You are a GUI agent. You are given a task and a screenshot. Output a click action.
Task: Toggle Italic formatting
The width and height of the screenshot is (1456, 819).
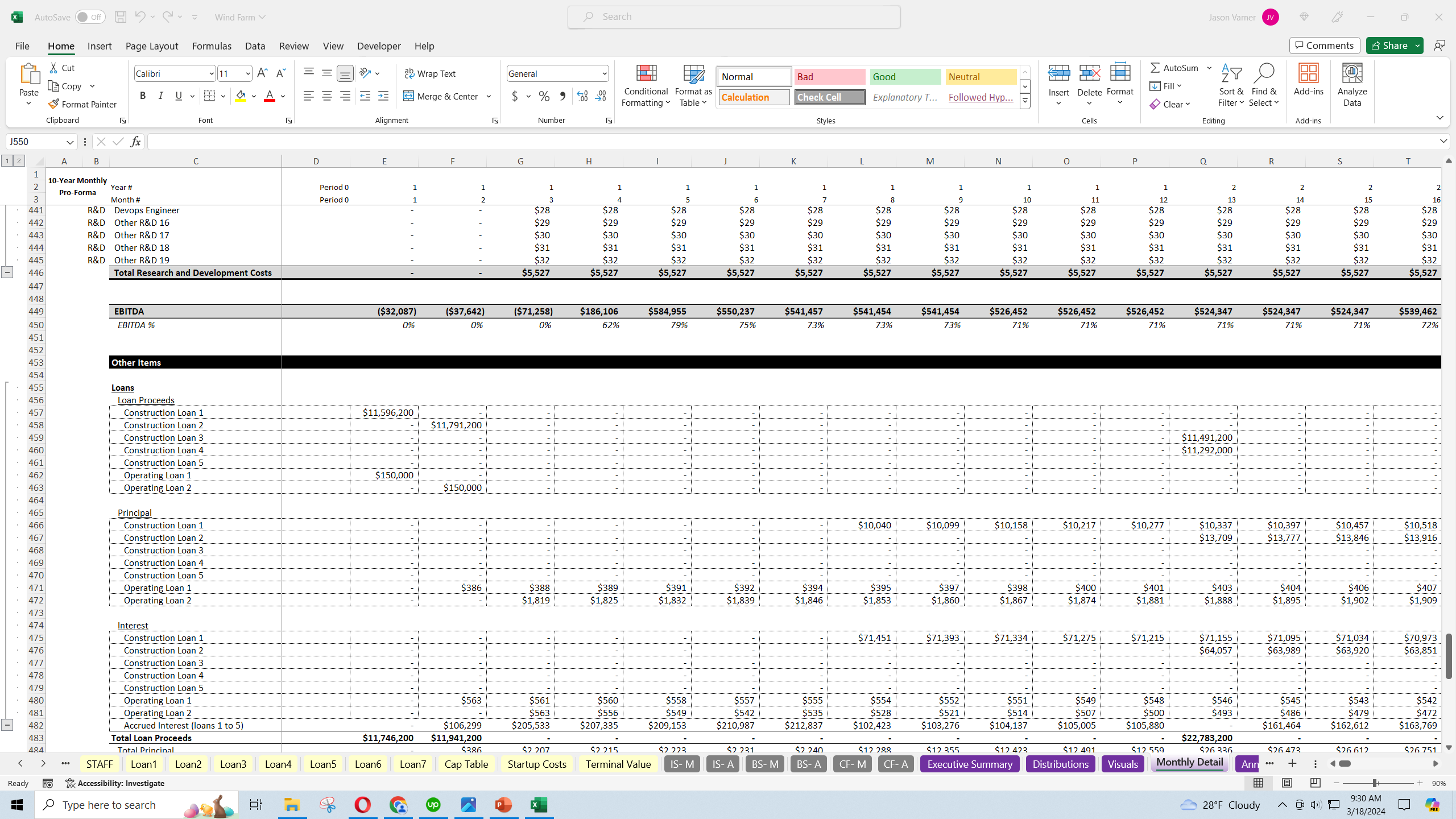161,96
